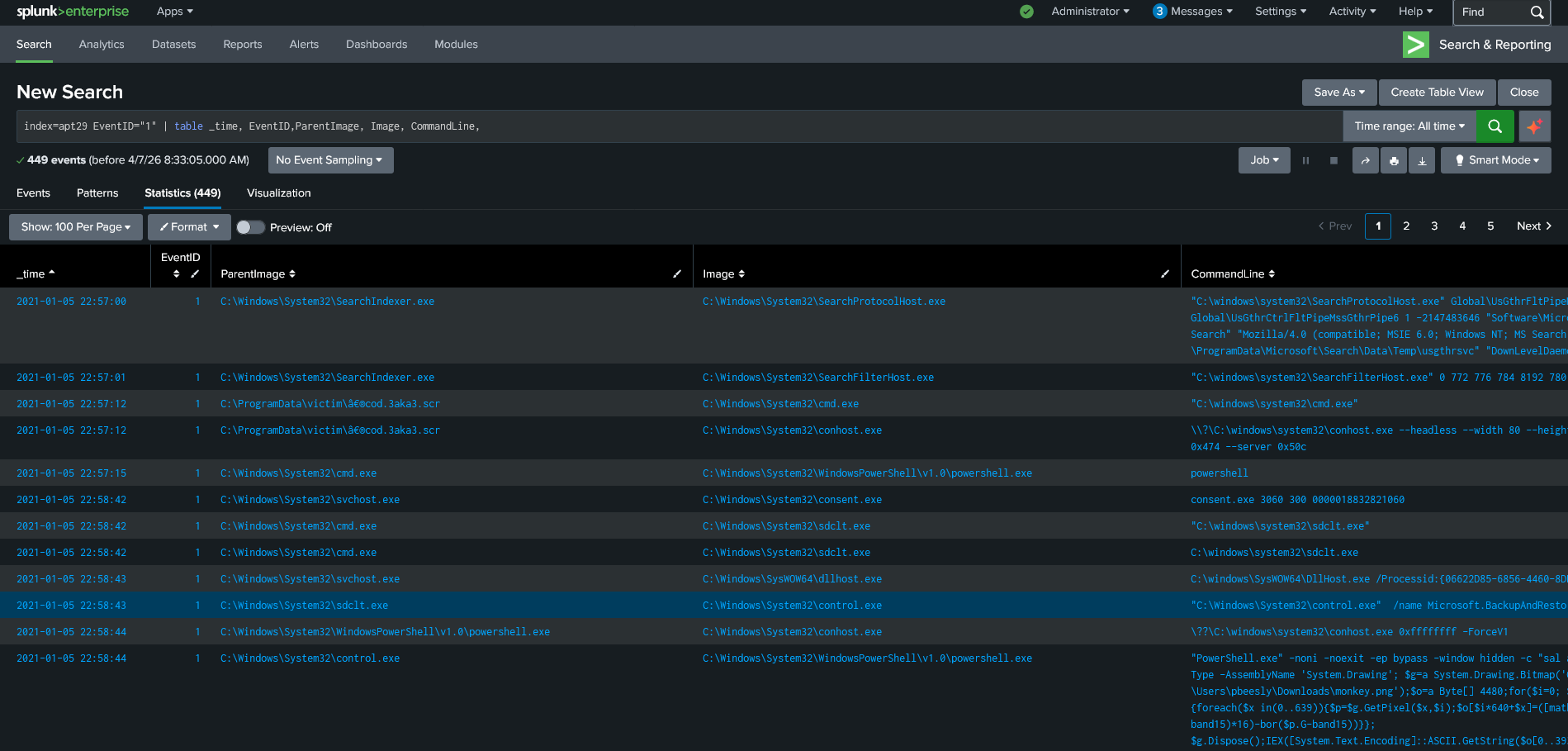The image size is (1568, 751).
Task: Go to results page 4
Action: (x=1462, y=226)
